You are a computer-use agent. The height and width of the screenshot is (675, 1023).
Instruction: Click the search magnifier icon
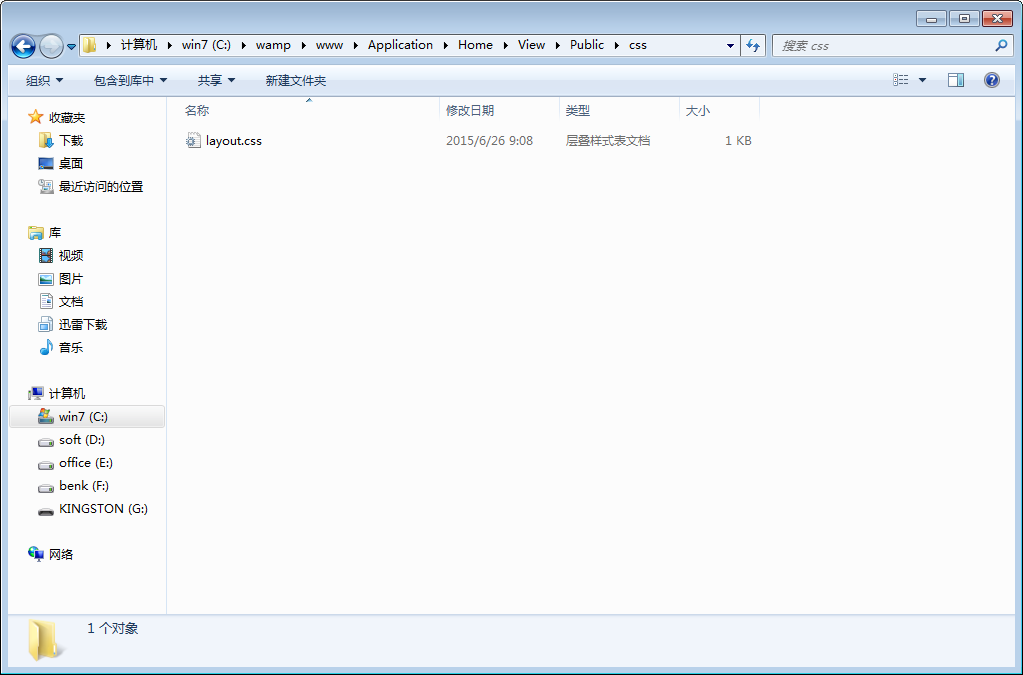pos(1001,46)
